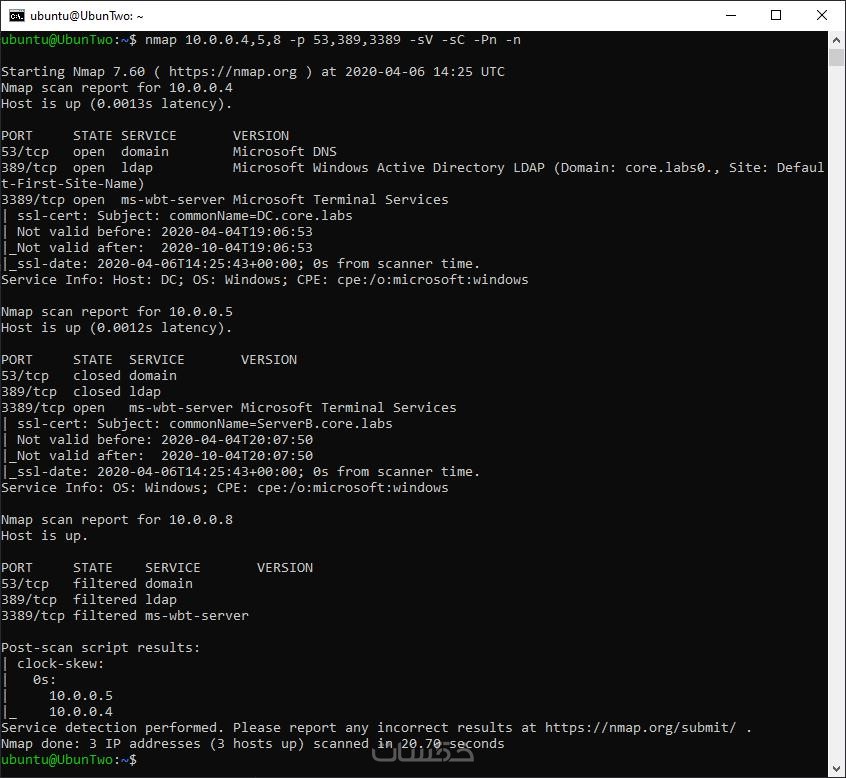Click 'Host is up (0.0012s latency)' line

click(x=117, y=328)
